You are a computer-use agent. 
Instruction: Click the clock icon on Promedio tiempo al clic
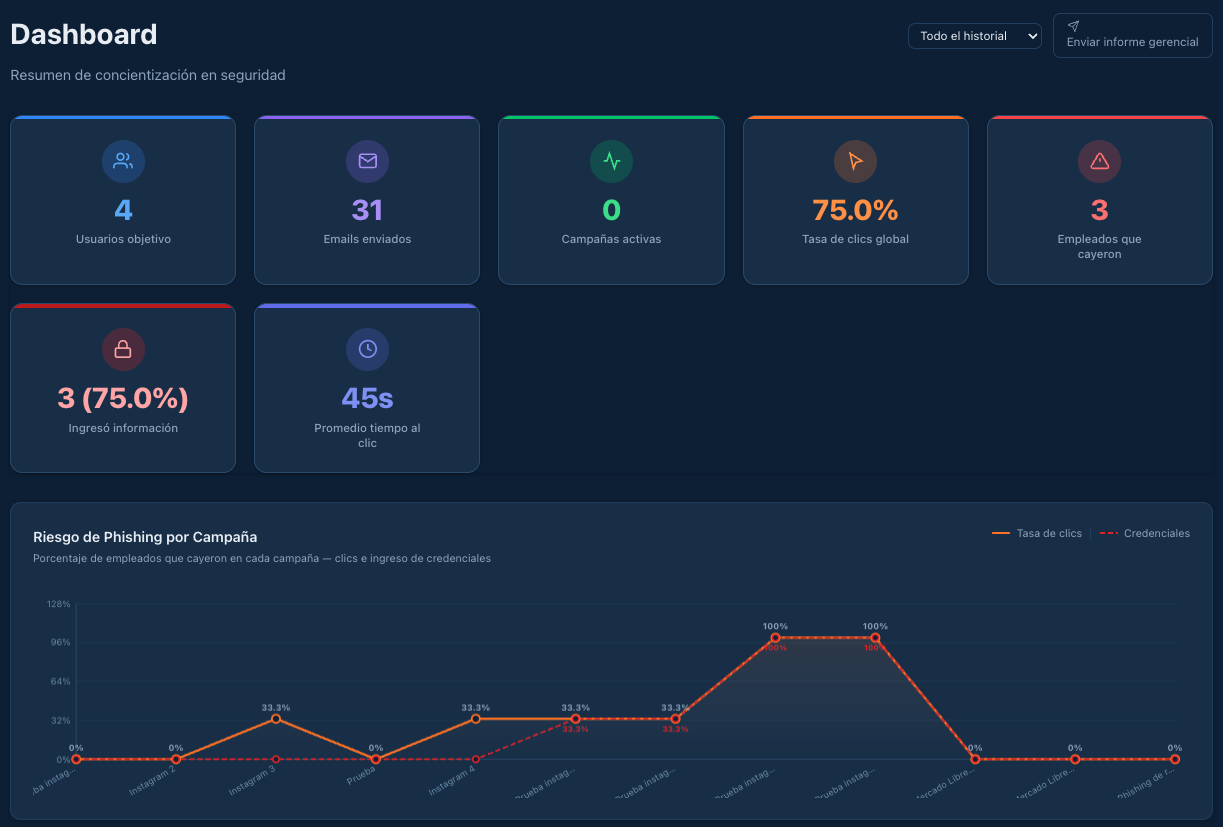pos(367,349)
